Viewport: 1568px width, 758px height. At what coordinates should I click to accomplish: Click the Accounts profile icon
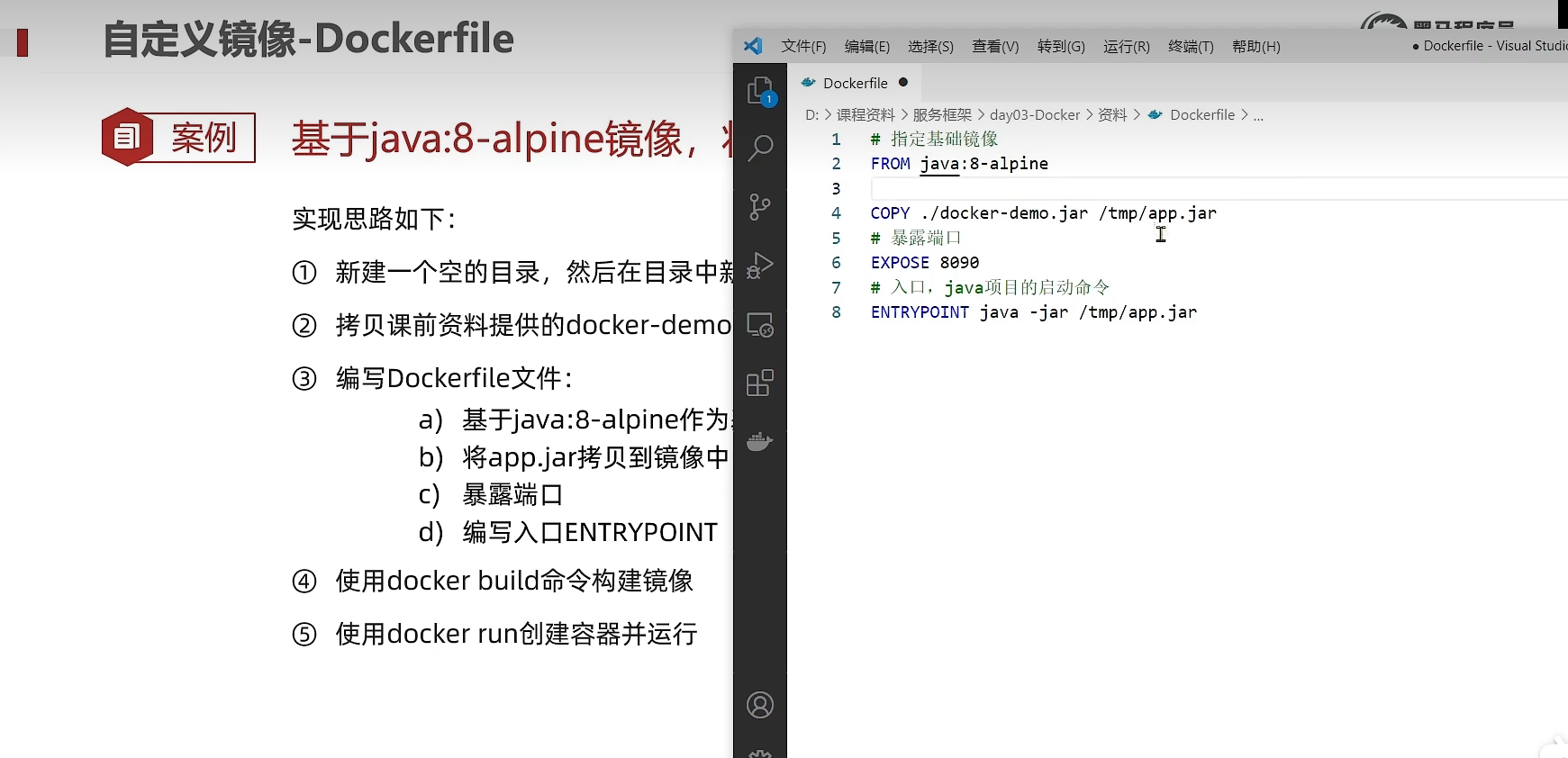click(x=760, y=705)
